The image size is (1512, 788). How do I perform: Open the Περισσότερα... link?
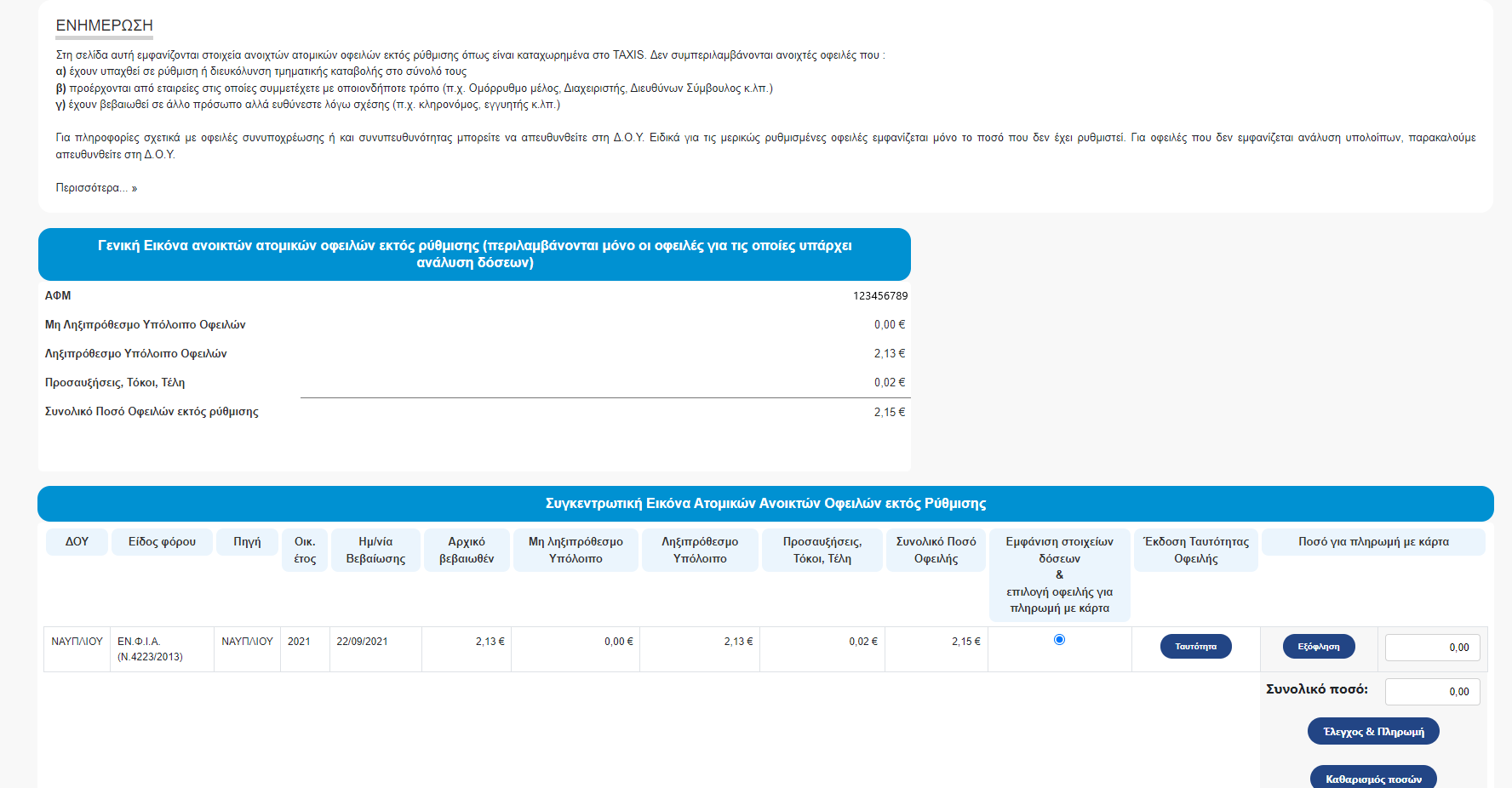(96, 188)
